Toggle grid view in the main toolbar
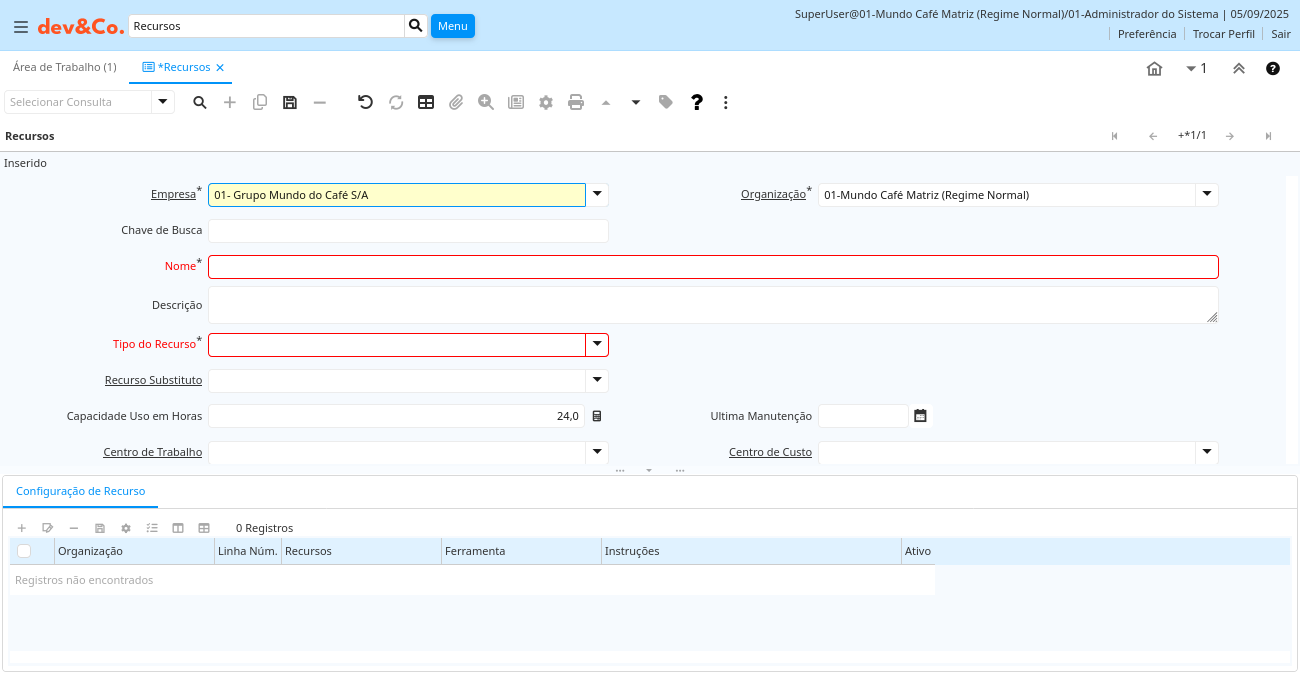Viewport: 1300px width, 674px height. pyautogui.click(x=426, y=102)
